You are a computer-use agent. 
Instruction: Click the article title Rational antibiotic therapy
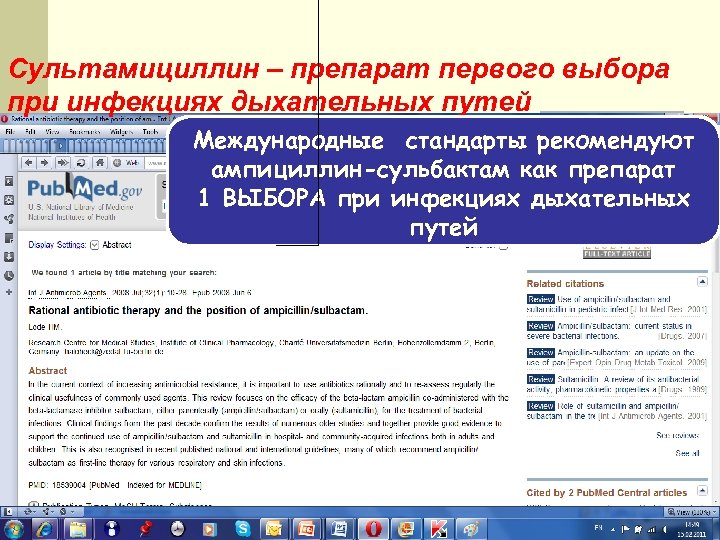[x=198, y=310]
